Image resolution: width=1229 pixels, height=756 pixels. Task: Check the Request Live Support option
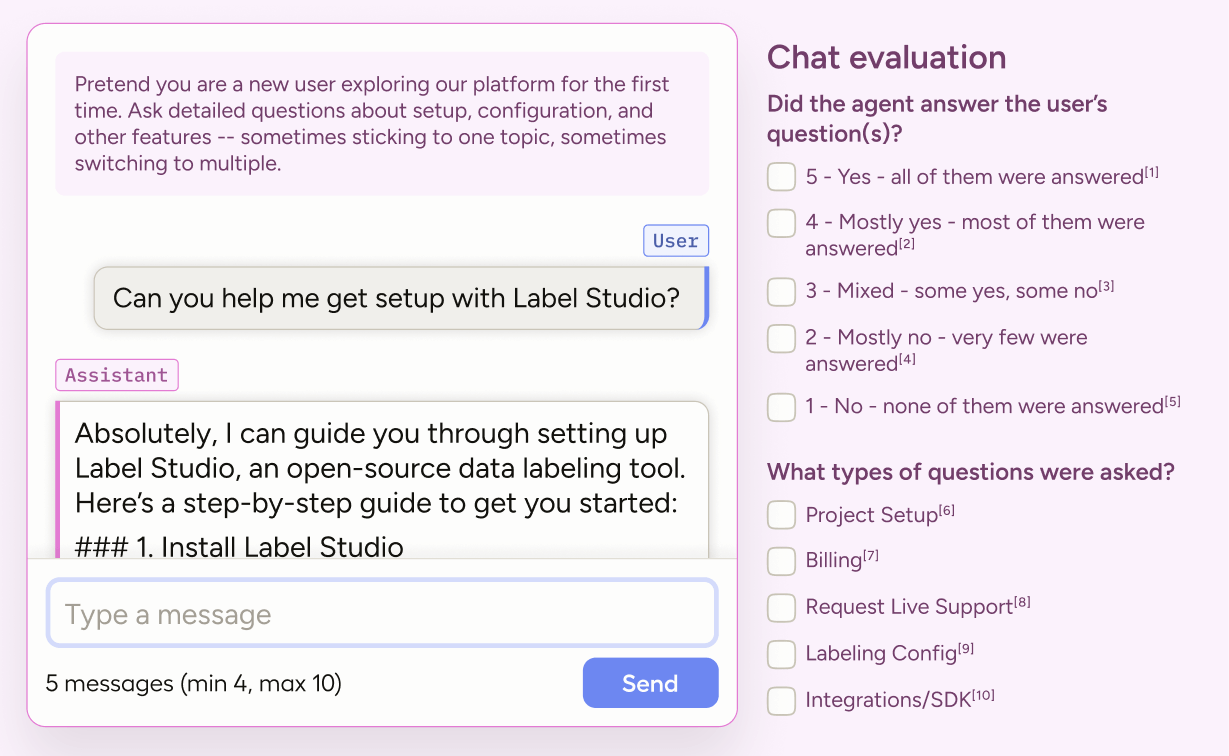tap(781, 607)
